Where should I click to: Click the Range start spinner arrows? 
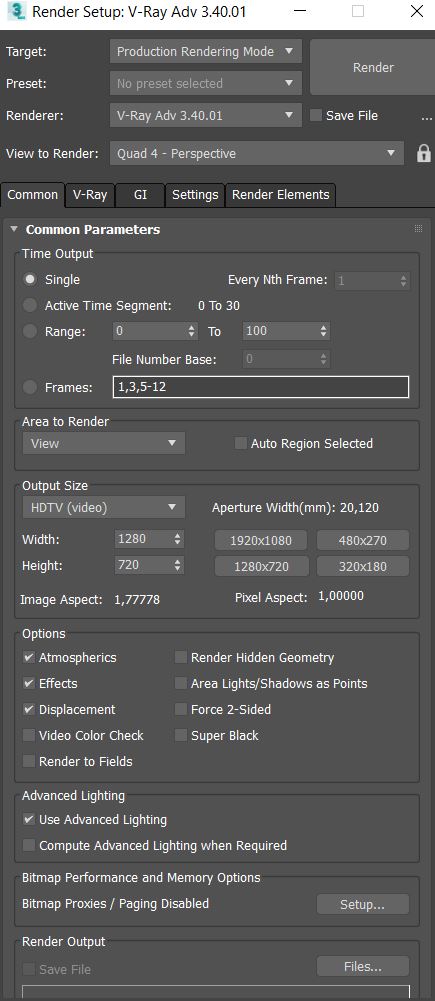(x=192, y=331)
